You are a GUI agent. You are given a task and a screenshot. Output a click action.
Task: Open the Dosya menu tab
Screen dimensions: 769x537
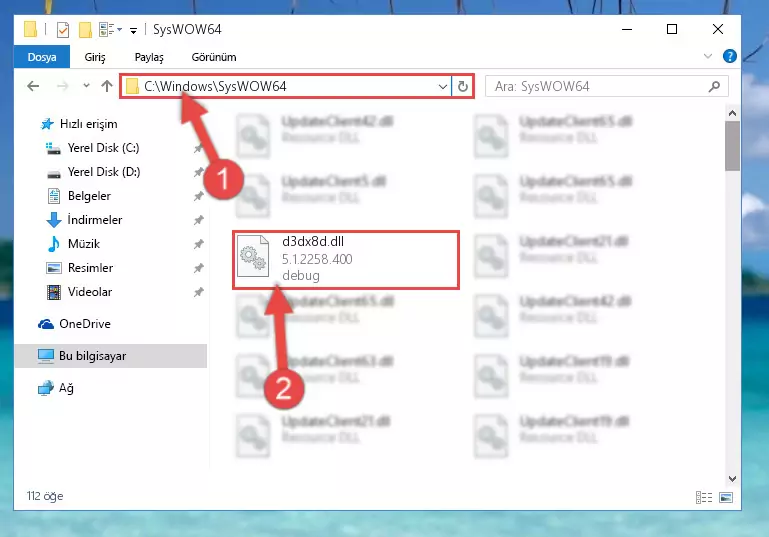(x=42, y=57)
